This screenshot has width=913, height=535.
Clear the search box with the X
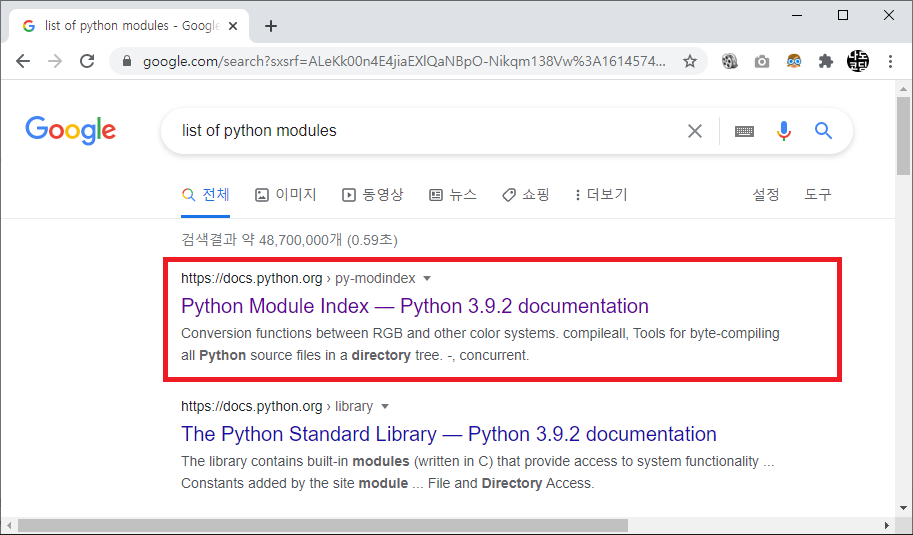(695, 131)
